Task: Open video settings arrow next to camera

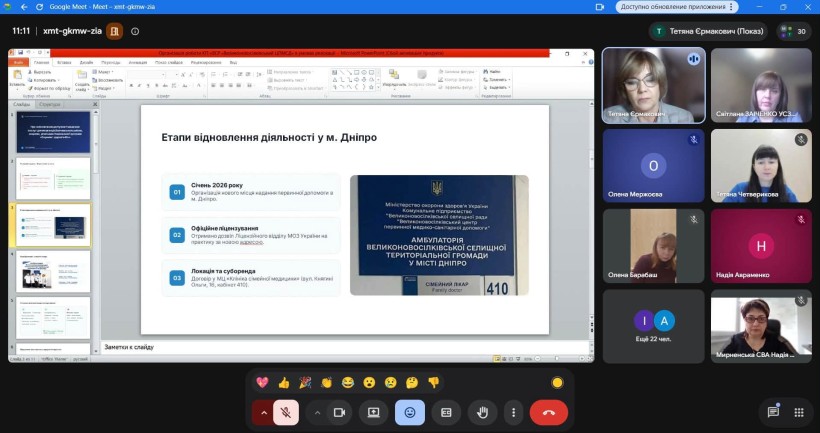Action: click(317, 413)
